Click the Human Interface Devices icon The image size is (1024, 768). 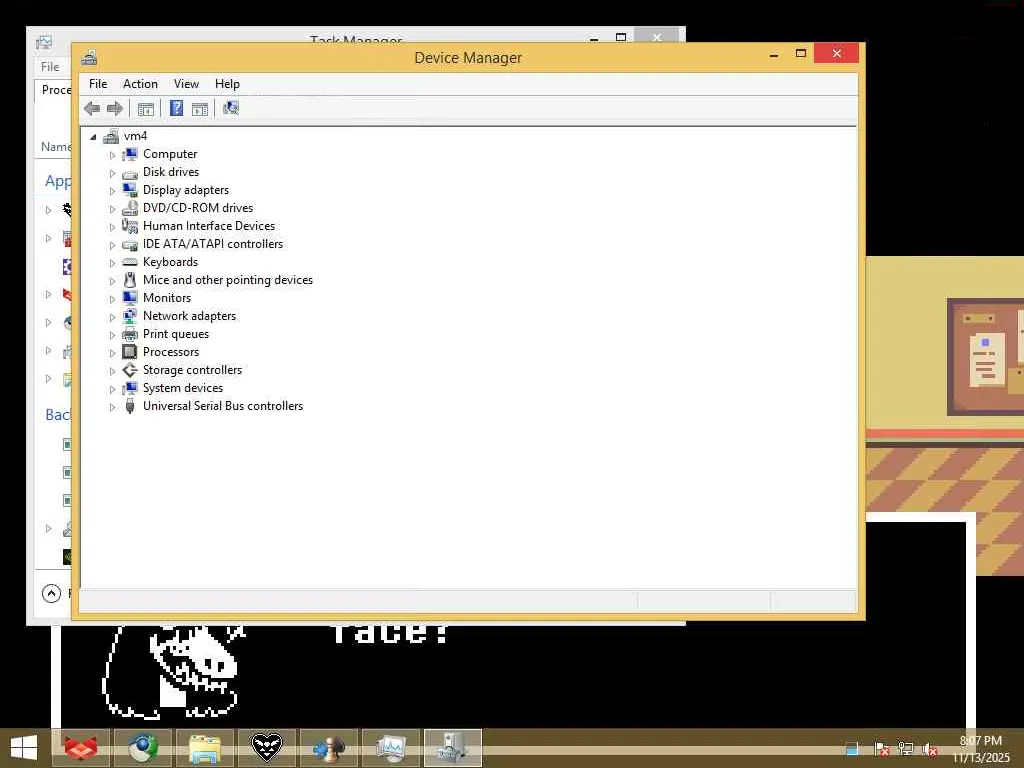(130, 226)
